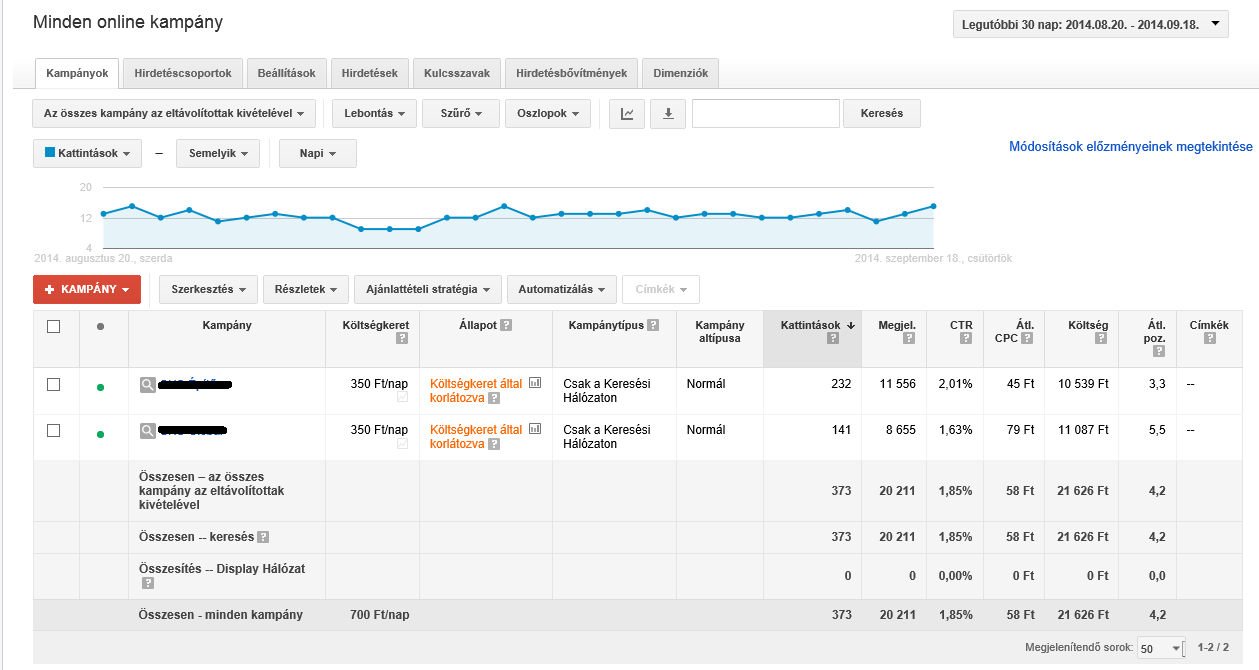This screenshot has height=670, width=1259.
Task: Open the date range dropdown
Action: tap(1091, 24)
